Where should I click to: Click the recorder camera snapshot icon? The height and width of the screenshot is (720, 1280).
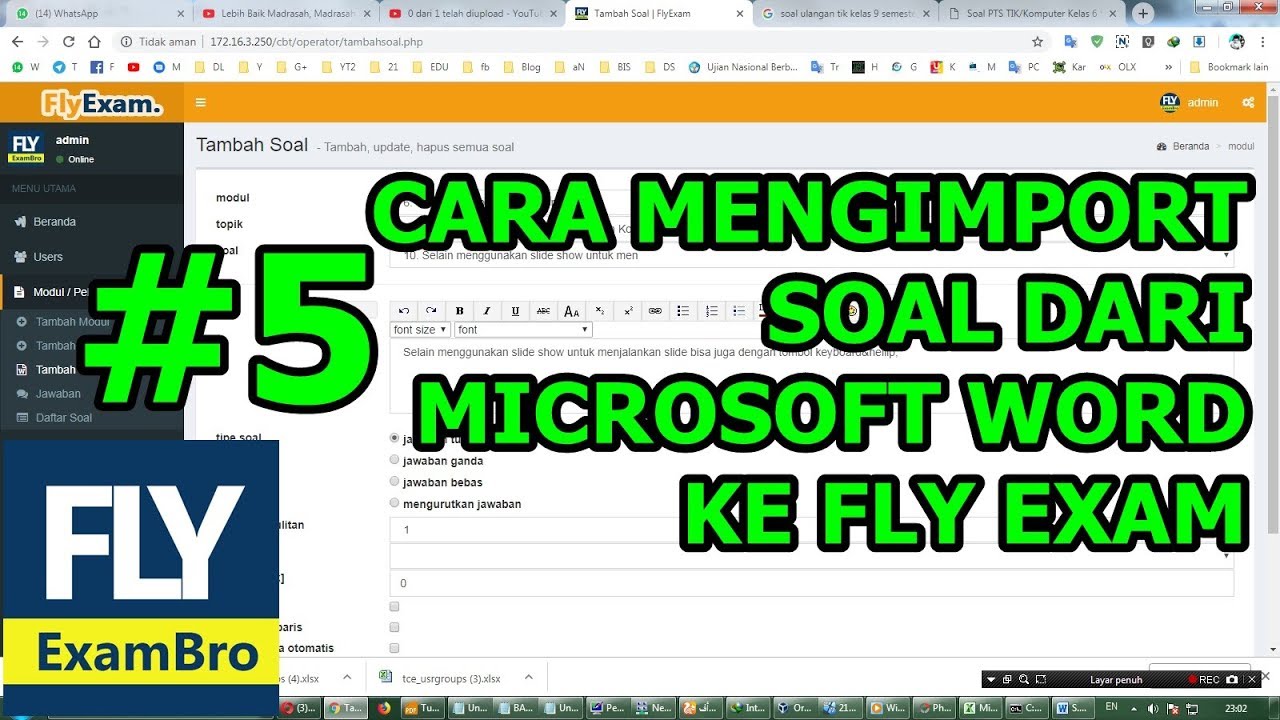1232,679
